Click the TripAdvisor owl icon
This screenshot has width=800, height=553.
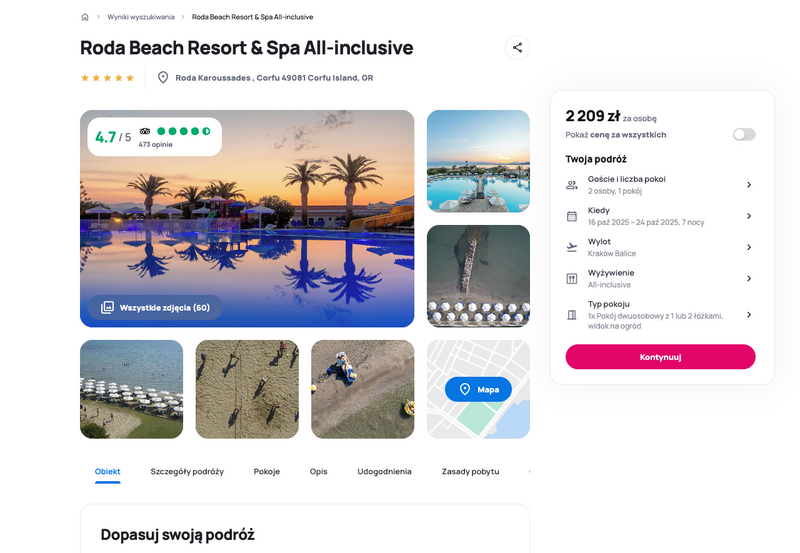pyautogui.click(x=145, y=131)
